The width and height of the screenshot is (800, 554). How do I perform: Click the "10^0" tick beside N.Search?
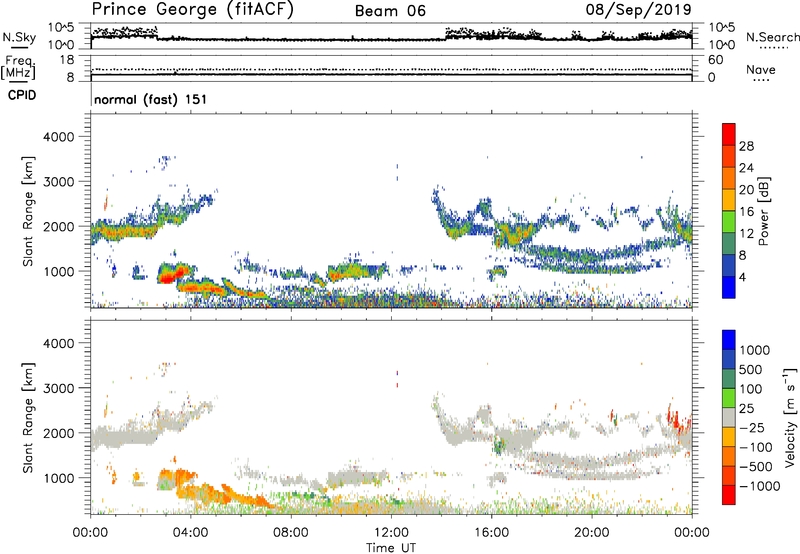[721, 45]
